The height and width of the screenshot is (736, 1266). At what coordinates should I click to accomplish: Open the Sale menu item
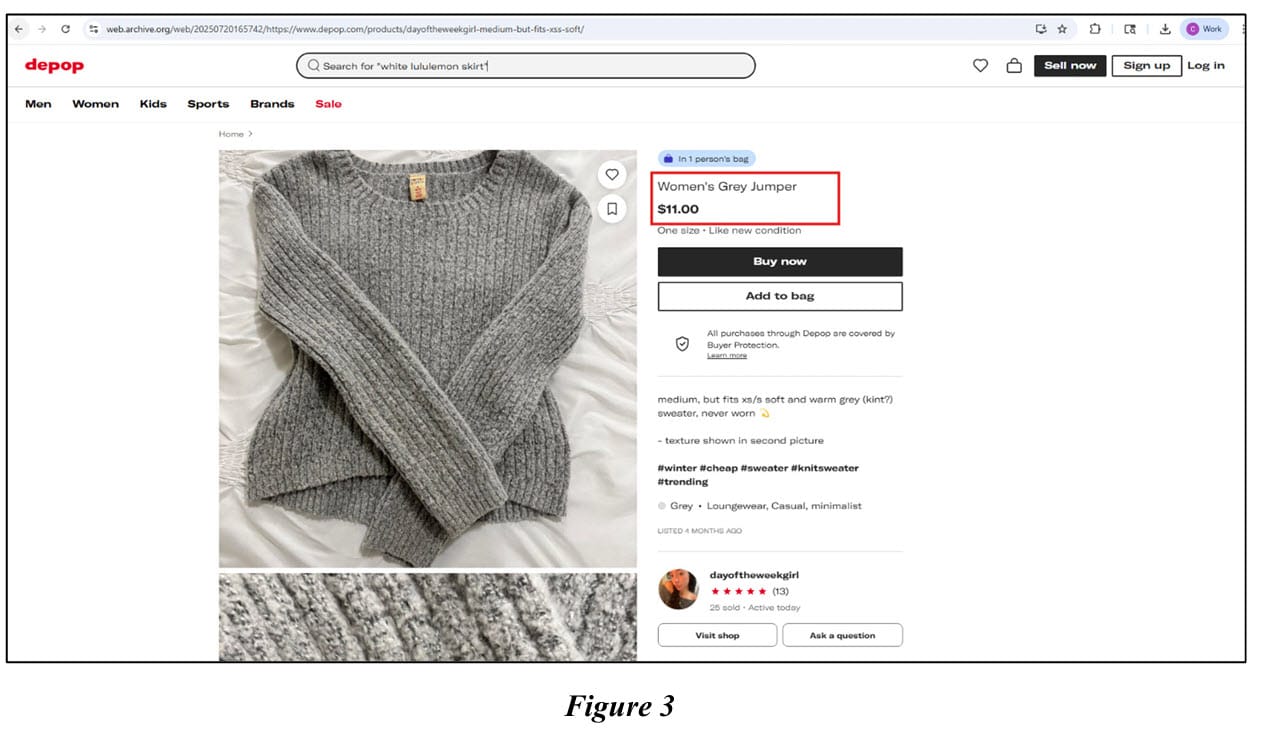328,104
